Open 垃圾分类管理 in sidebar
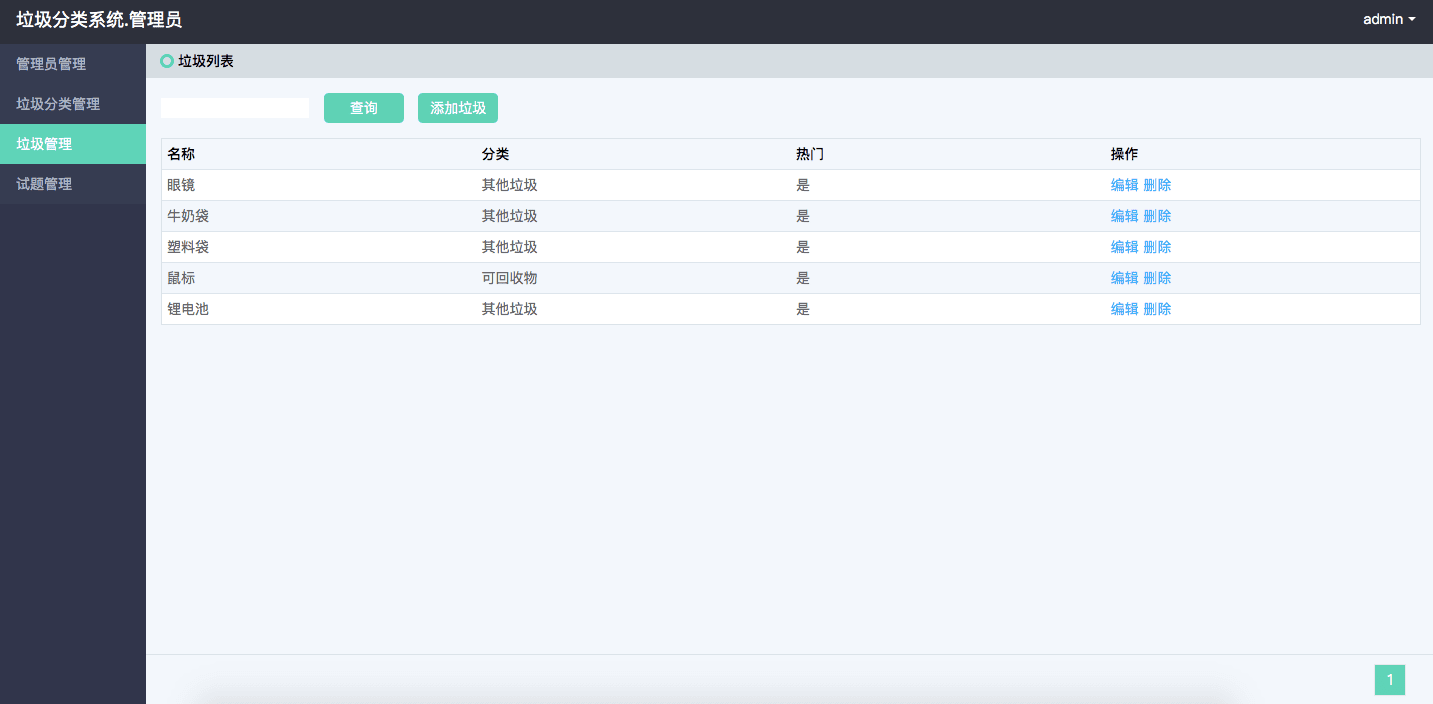 click(73, 104)
